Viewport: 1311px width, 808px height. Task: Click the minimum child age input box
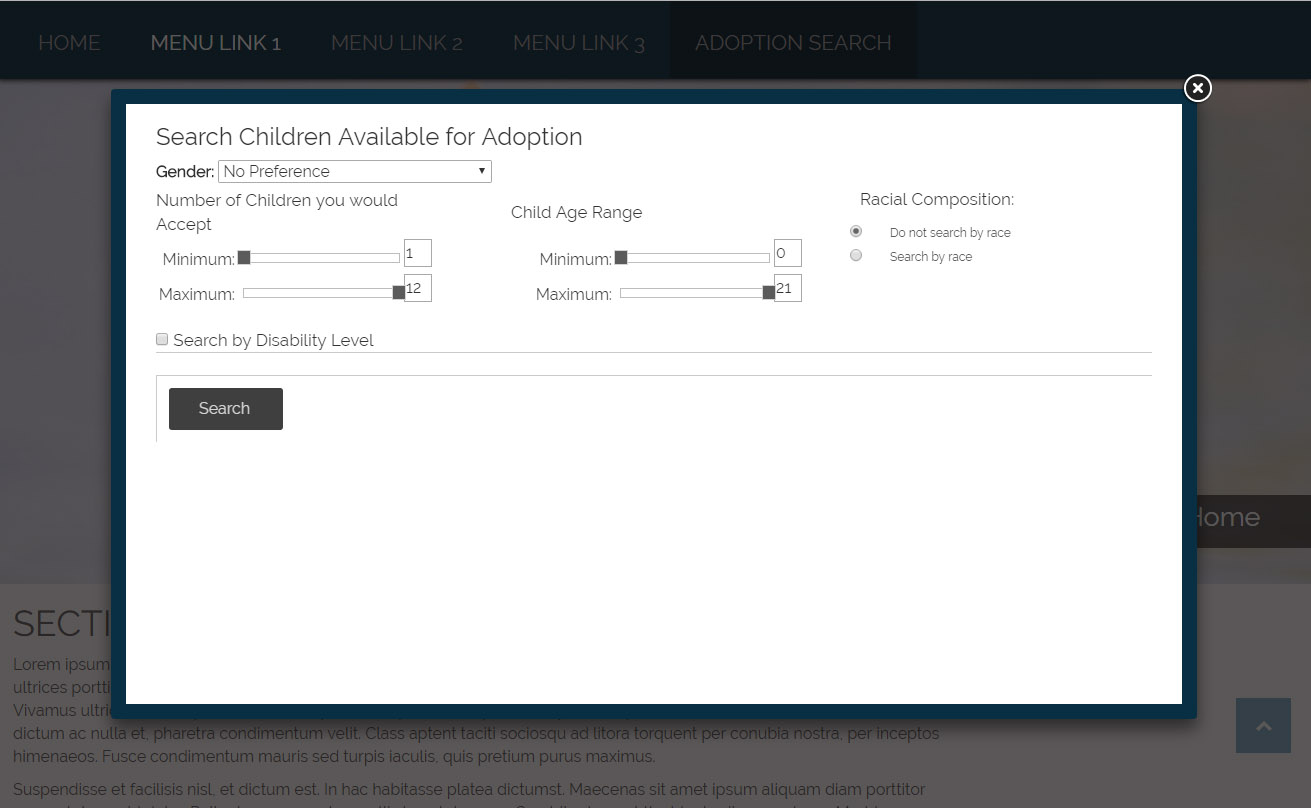[787, 253]
